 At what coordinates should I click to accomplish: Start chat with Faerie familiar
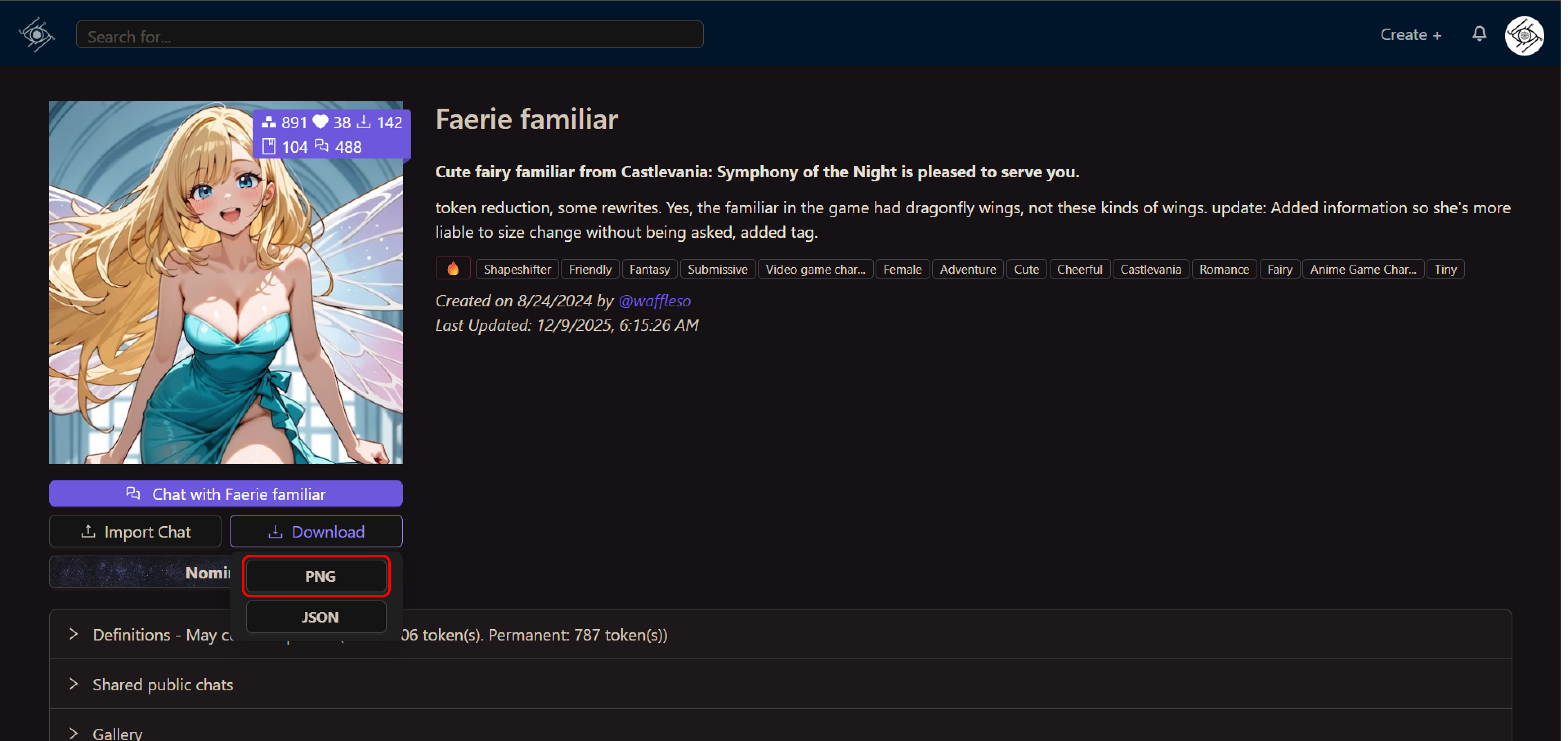(x=226, y=494)
